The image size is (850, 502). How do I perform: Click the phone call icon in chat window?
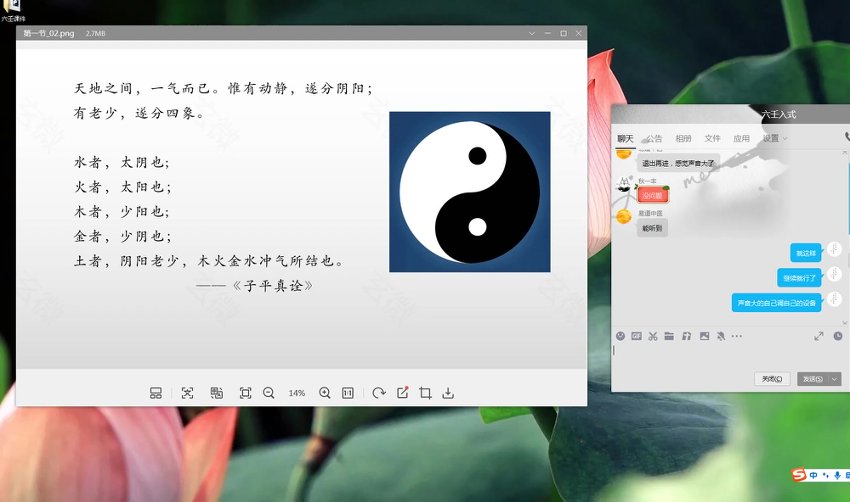(x=847, y=137)
